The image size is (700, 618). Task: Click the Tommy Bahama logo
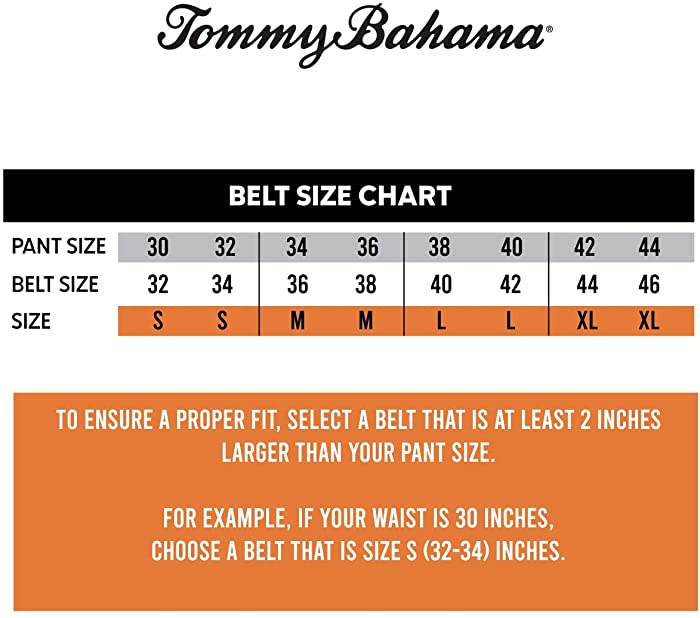[355, 35]
